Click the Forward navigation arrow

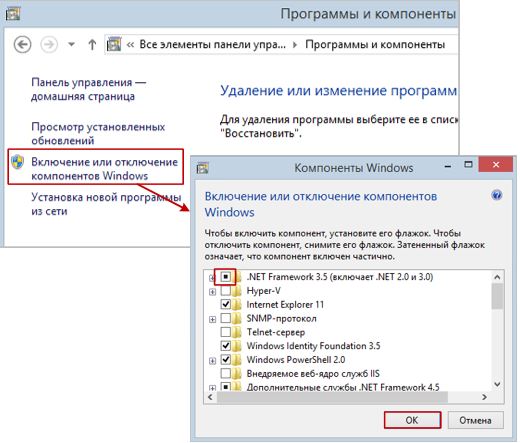coord(49,44)
